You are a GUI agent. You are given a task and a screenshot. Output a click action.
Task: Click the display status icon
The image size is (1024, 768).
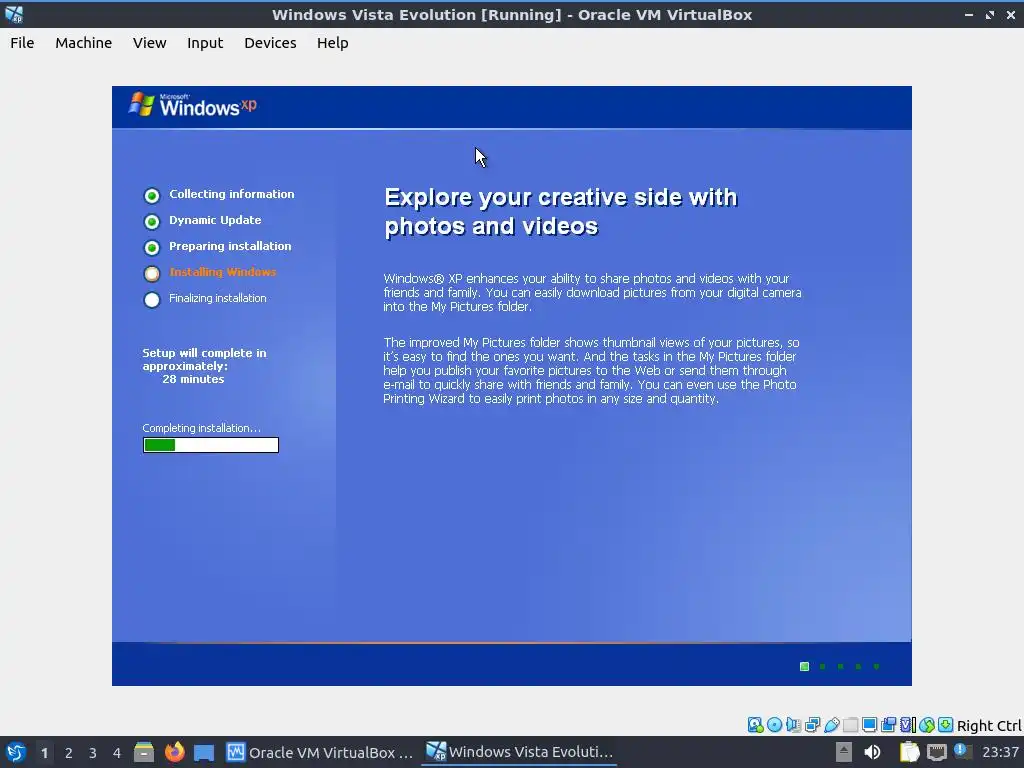point(869,725)
